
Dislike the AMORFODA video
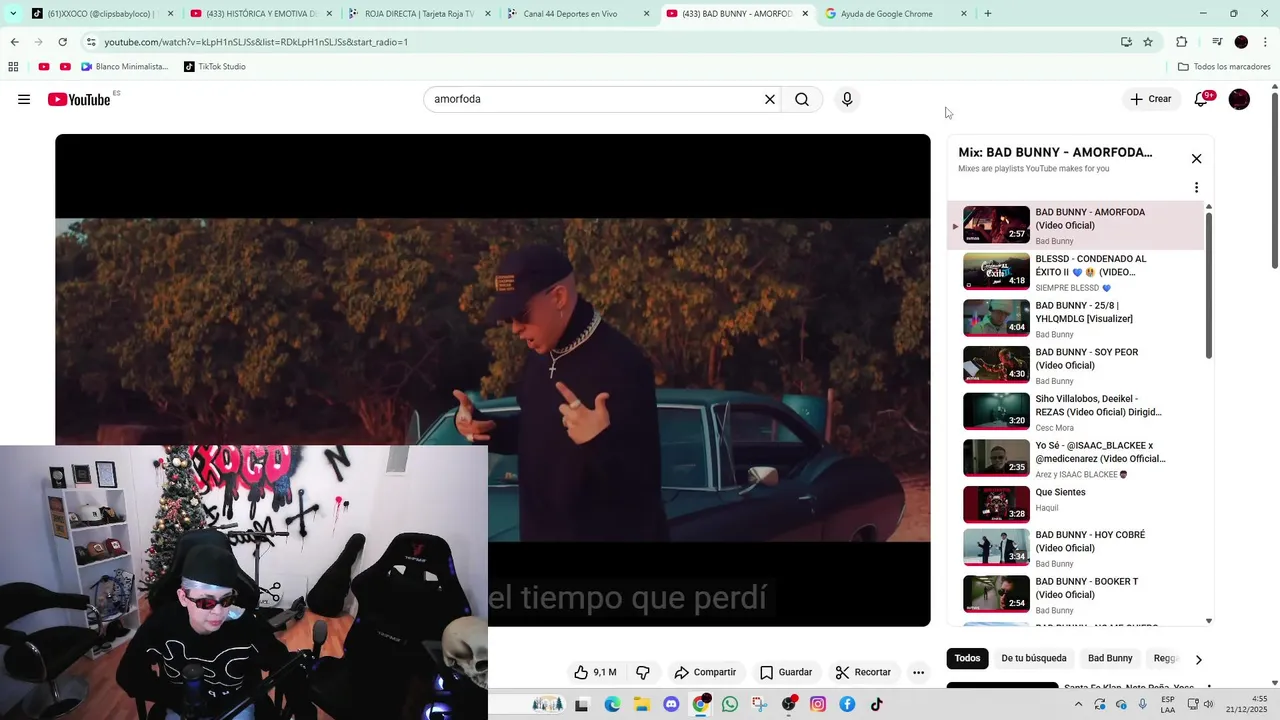coord(643,672)
